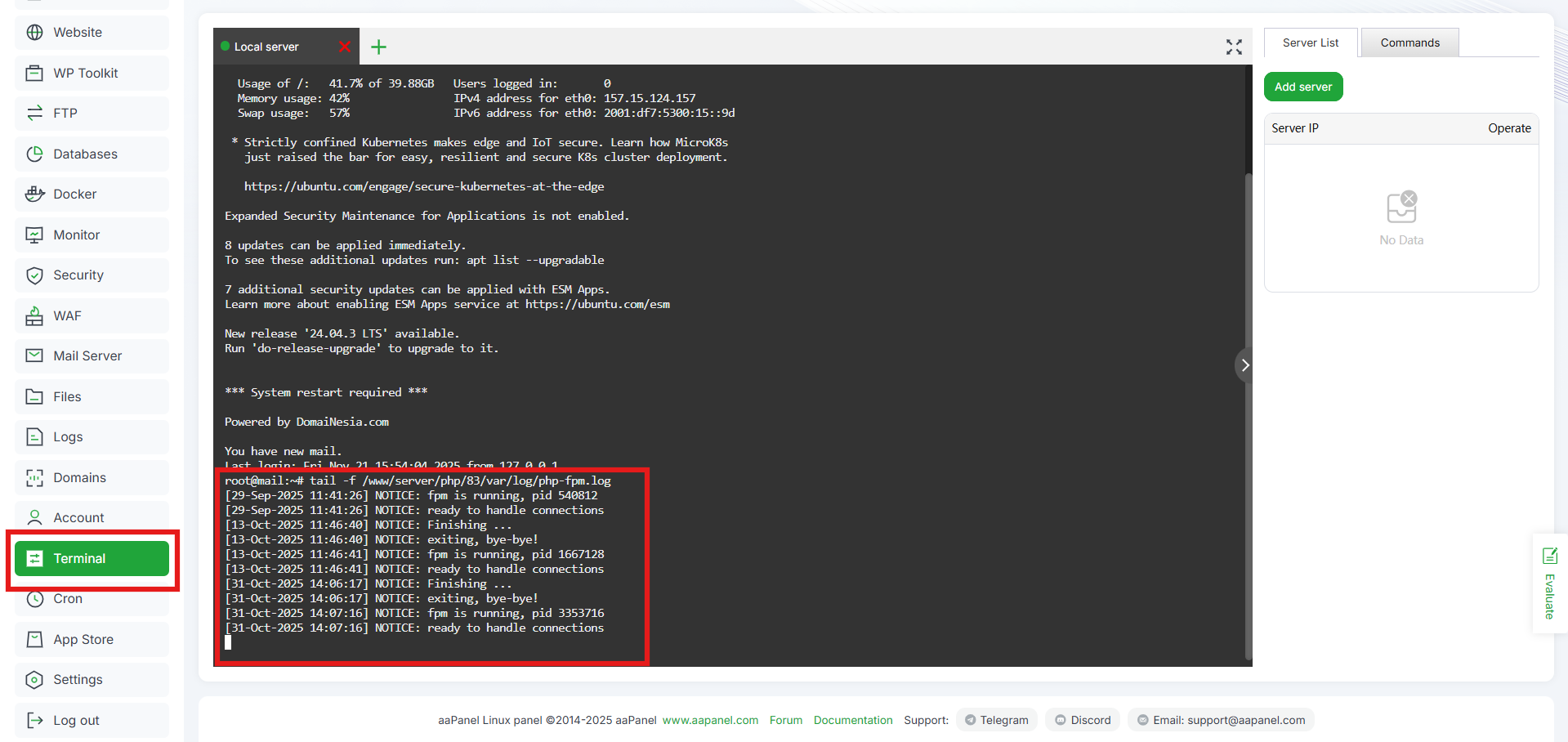Add a new terminal tab with plus icon

378,47
